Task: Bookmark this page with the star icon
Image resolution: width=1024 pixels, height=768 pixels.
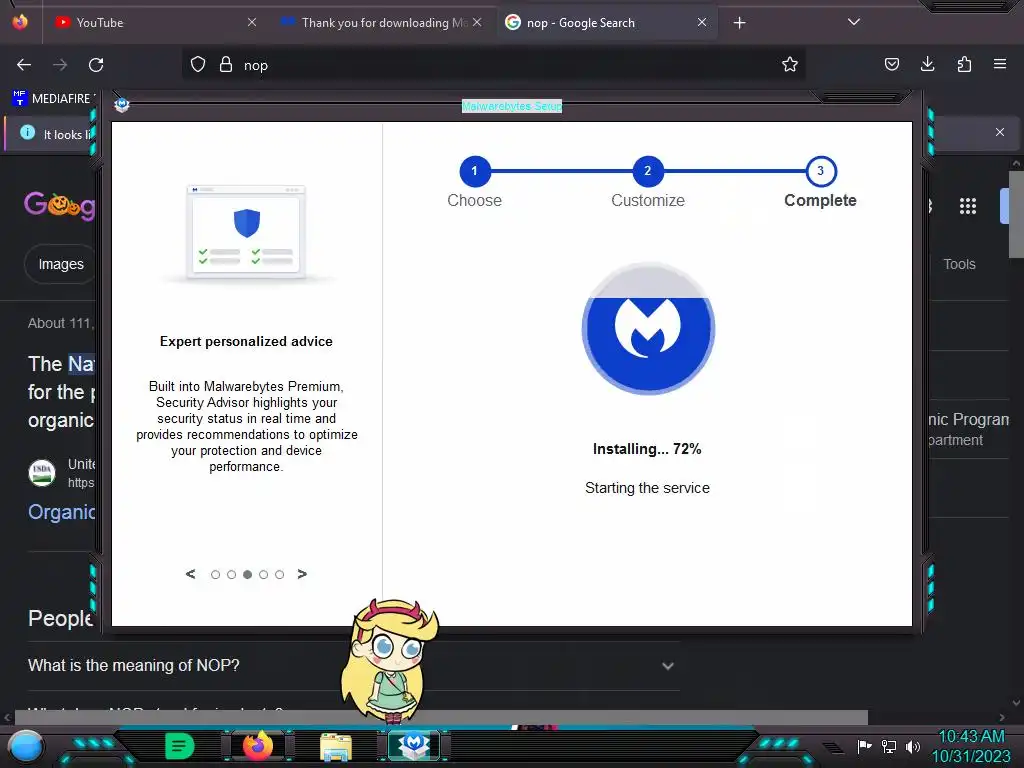Action: 790,64
